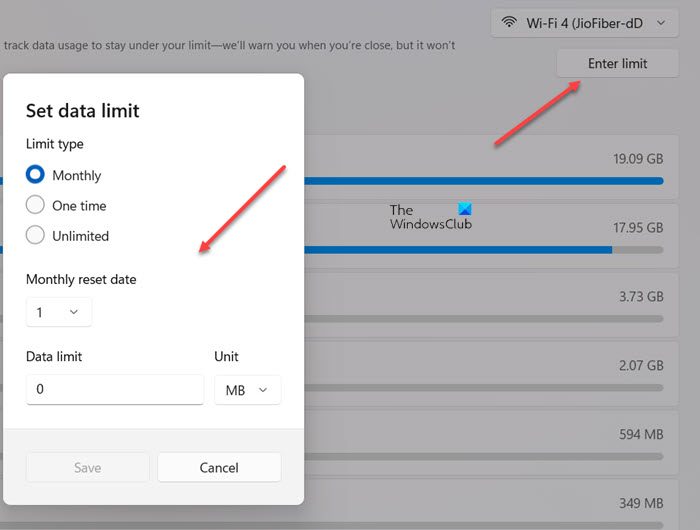The width and height of the screenshot is (700, 530).
Task: Click the Wi-Fi signal icon
Action: pos(509,22)
